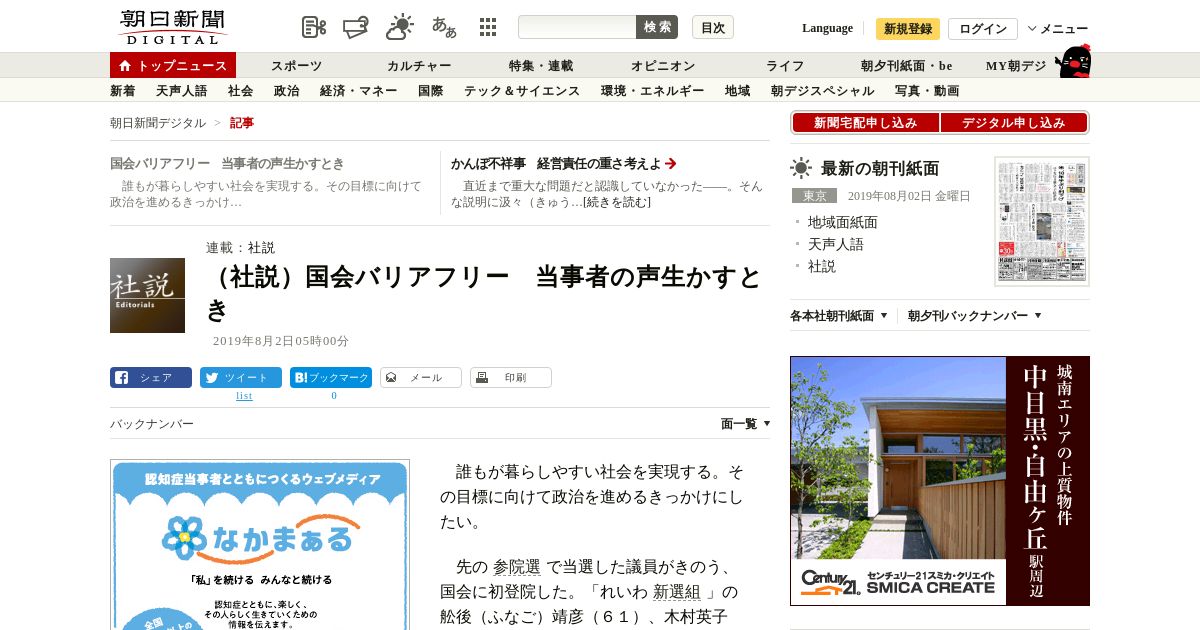This screenshot has width=1200, height=630.
Task: Open 新着 in the sub navigation
Action: [x=123, y=91]
